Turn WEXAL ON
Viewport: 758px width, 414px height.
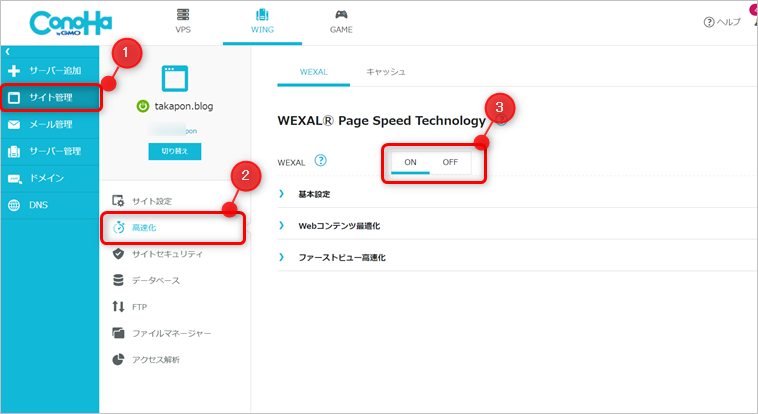point(410,161)
